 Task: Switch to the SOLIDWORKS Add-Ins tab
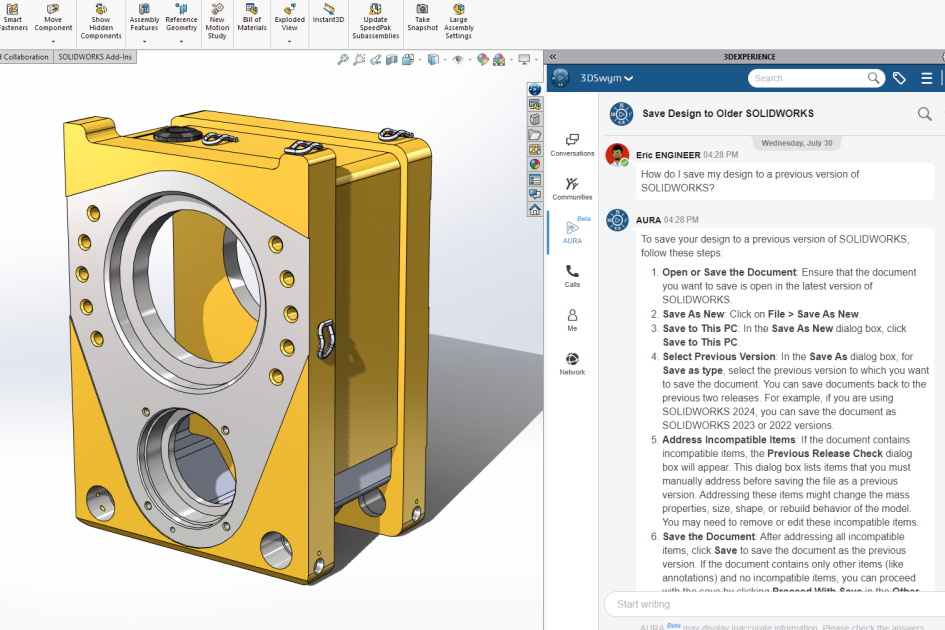point(95,57)
